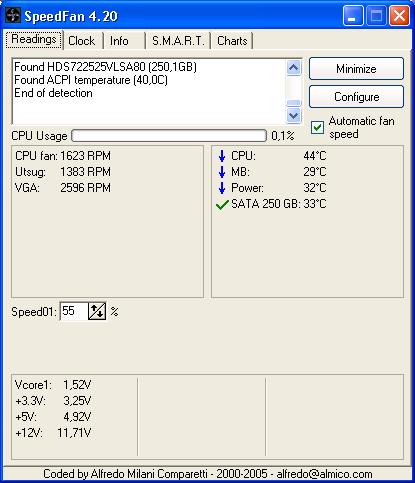Click the log scroll down arrow
This screenshot has height=483, width=415.
[x=294, y=115]
